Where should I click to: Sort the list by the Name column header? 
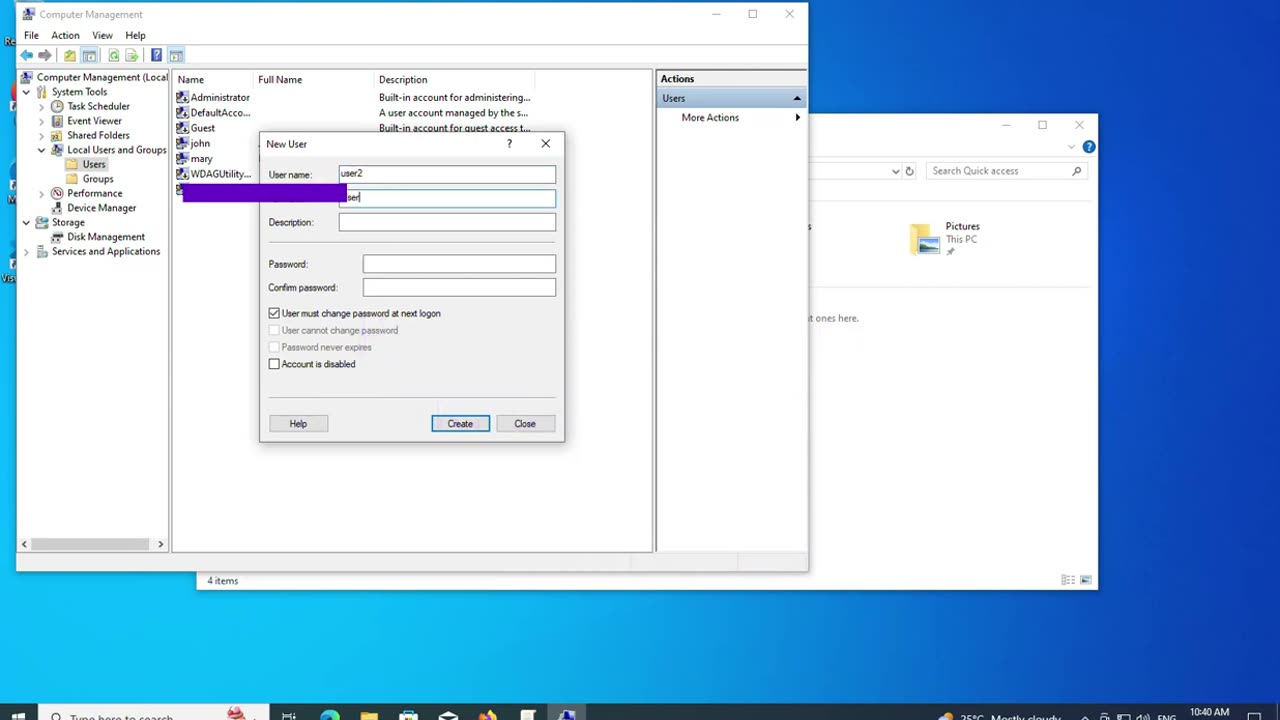[x=214, y=80]
